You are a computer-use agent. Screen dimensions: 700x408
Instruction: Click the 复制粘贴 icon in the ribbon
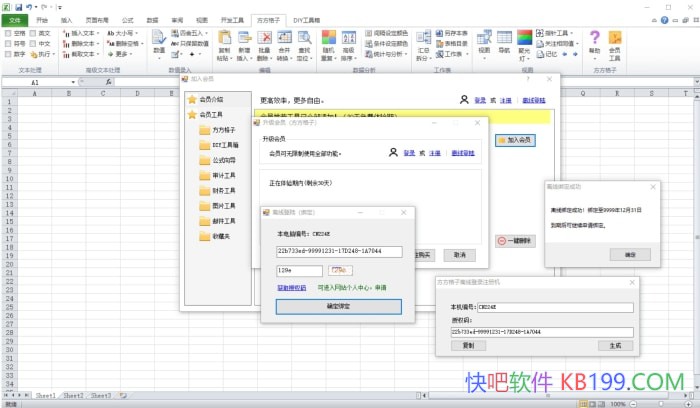(x=223, y=43)
